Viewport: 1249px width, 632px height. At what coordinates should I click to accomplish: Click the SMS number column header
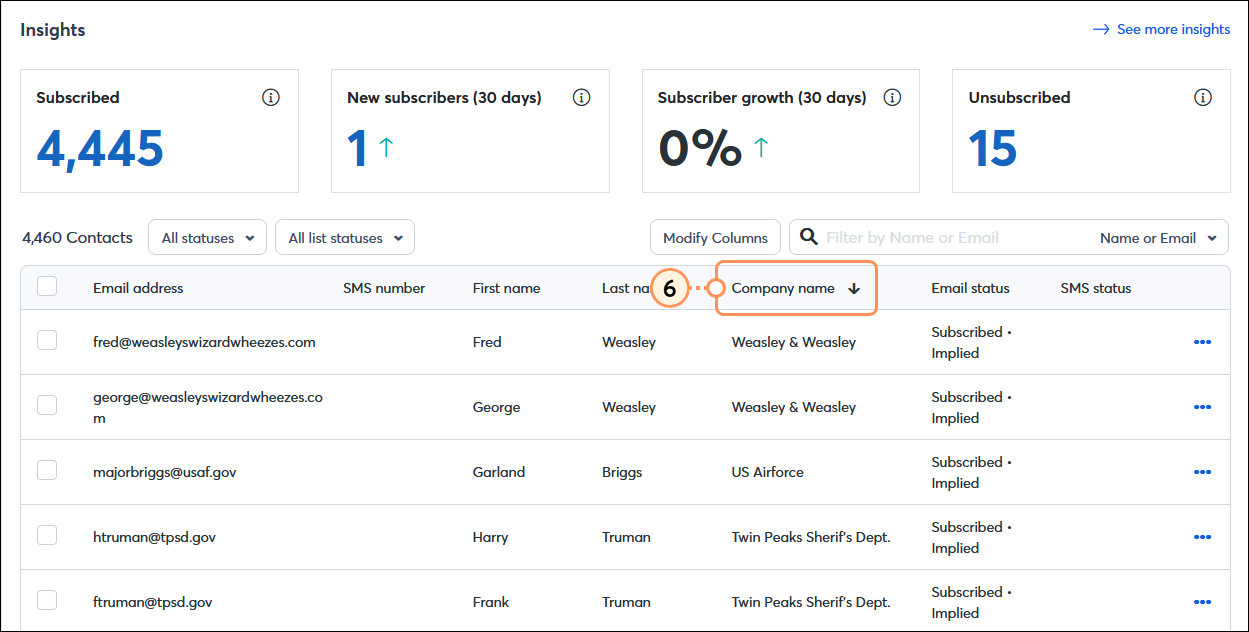coord(384,288)
